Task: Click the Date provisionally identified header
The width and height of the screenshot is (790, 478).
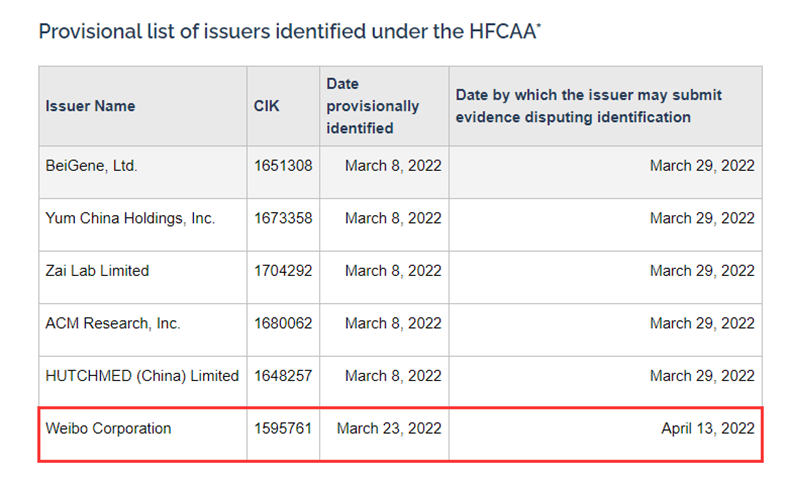Action: [372, 106]
